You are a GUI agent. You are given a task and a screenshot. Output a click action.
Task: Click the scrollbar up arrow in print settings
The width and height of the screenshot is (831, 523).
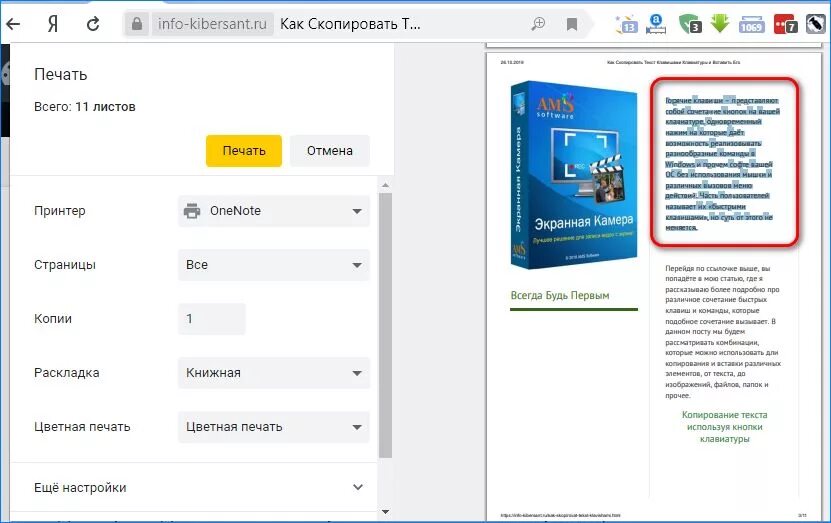[x=385, y=185]
